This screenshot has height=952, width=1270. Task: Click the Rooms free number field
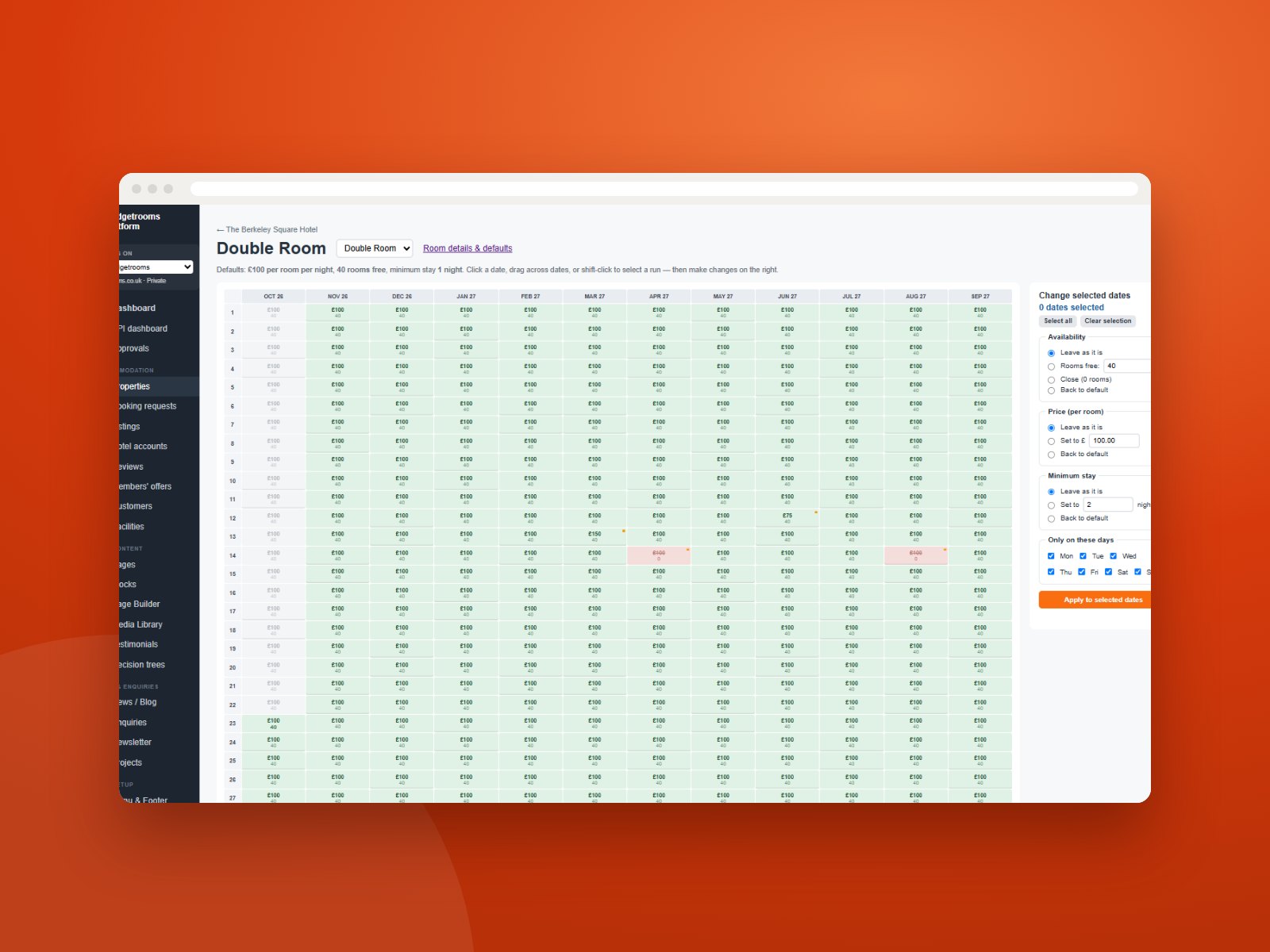[1127, 366]
